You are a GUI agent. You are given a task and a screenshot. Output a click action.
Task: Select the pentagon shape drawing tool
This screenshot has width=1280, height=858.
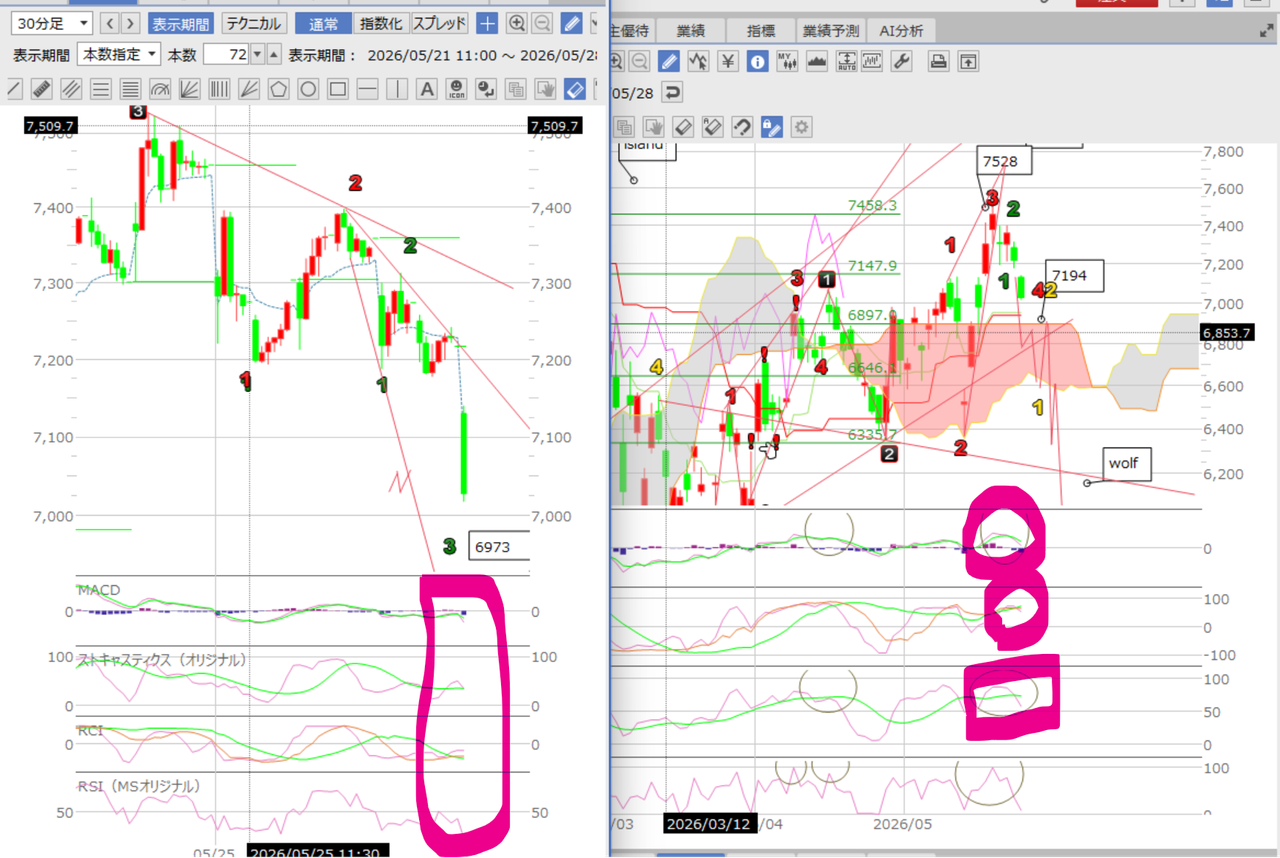[x=278, y=89]
